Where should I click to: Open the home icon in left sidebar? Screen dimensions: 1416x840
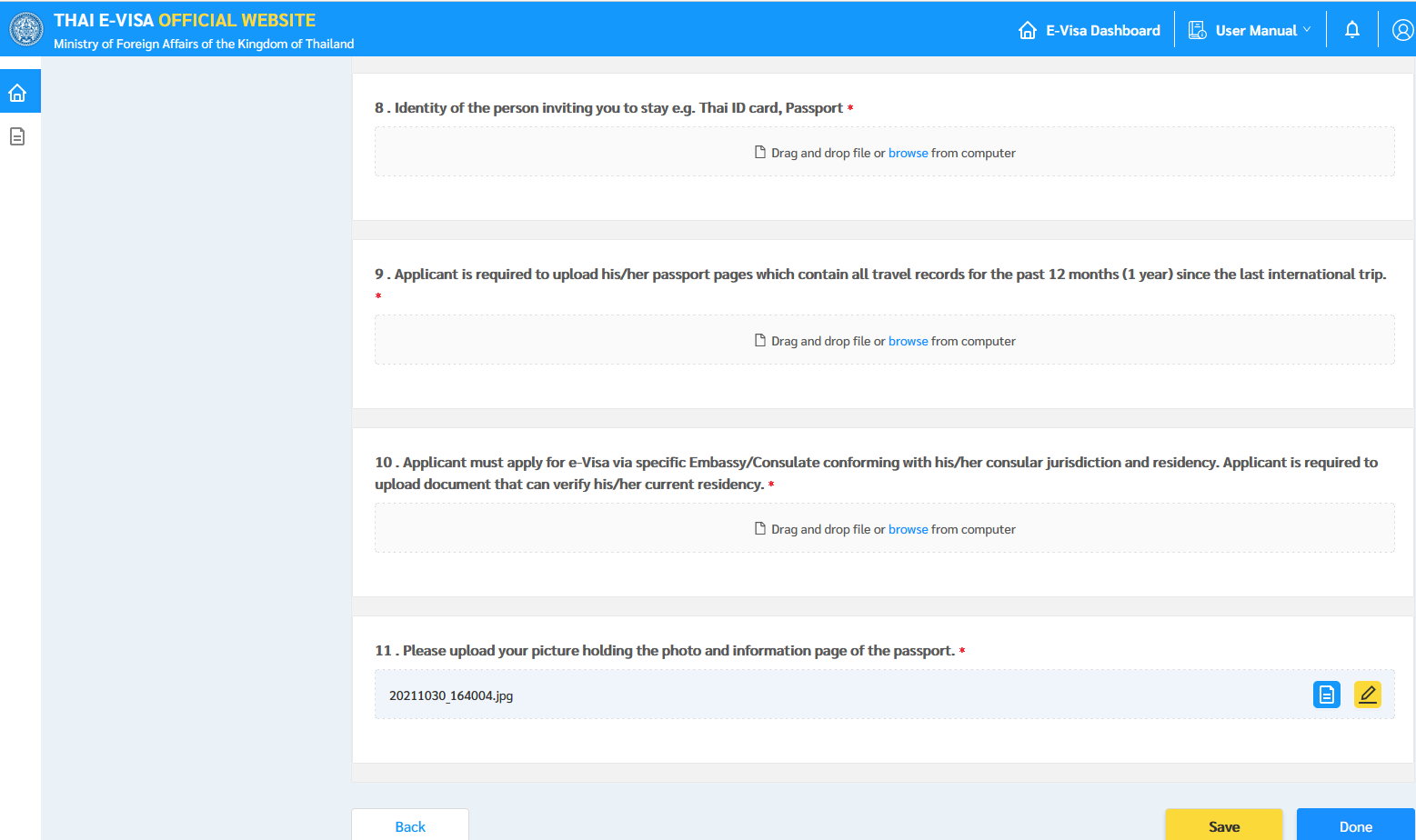[x=17, y=93]
